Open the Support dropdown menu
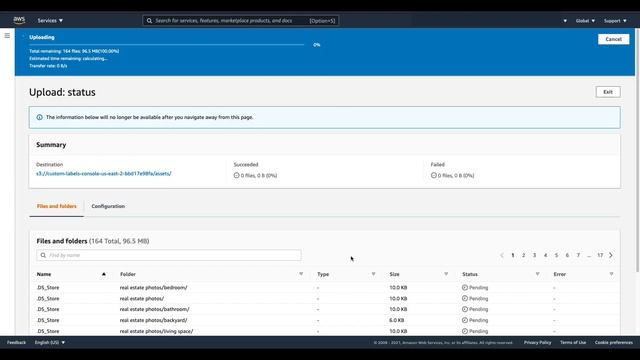640x360 pixels. pyautogui.click(x=615, y=20)
